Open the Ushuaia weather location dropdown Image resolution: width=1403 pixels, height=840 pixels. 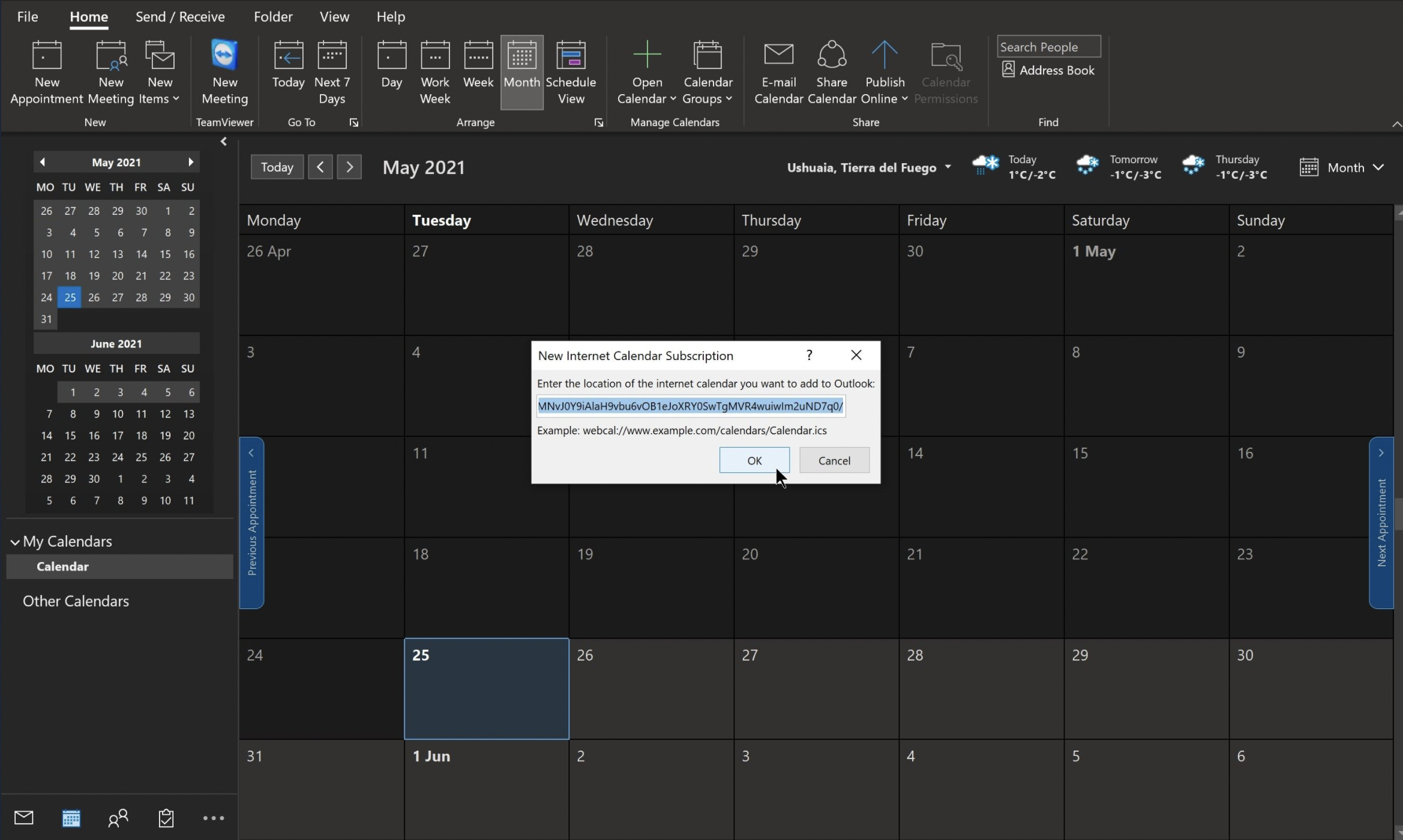(x=948, y=167)
